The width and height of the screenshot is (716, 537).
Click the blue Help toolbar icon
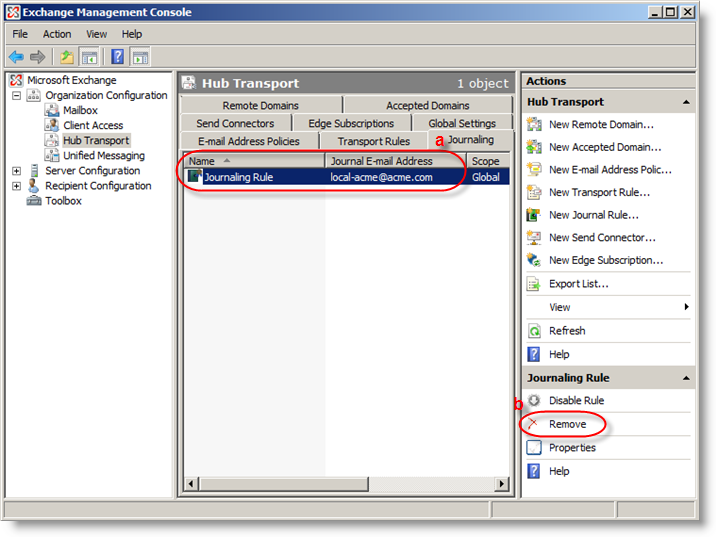tap(117, 57)
